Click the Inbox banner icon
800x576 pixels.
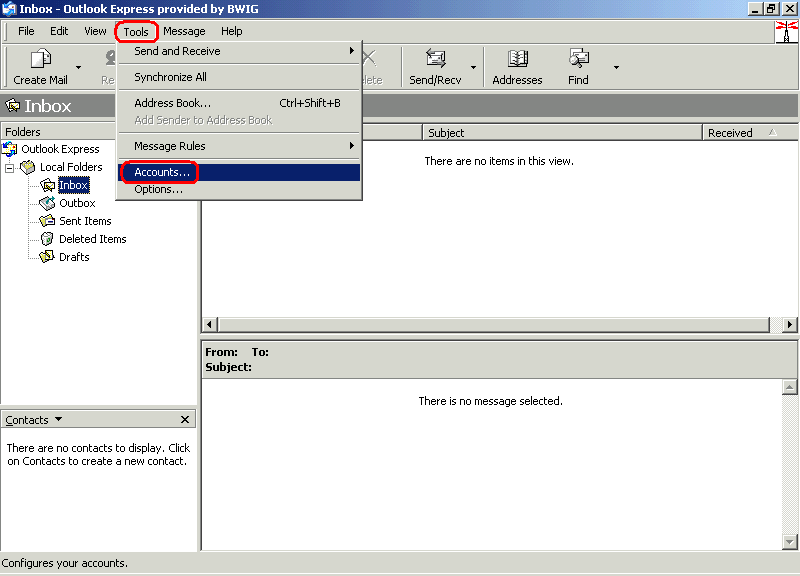tap(12, 106)
